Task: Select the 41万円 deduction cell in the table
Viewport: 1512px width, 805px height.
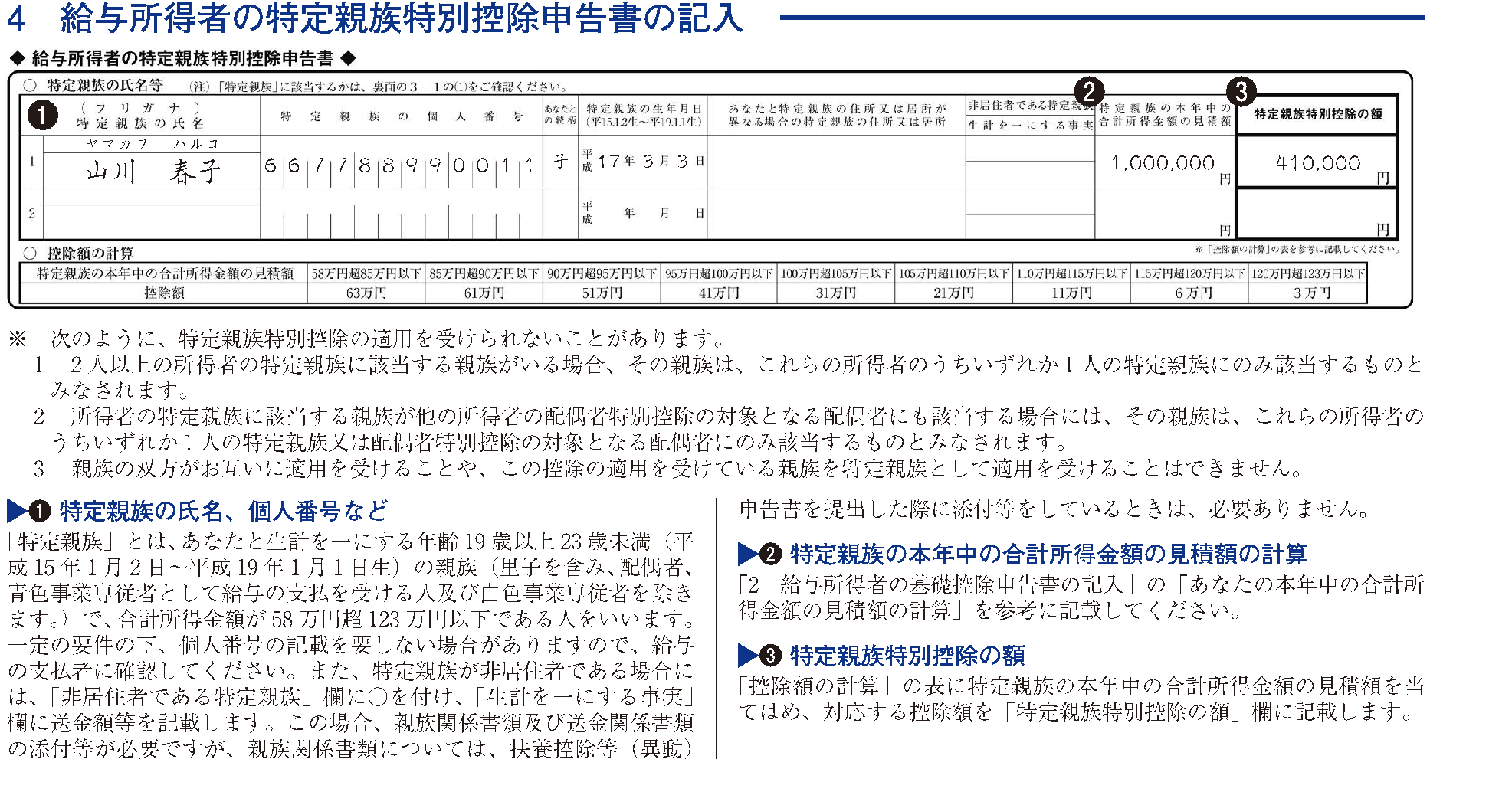Action: [x=719, y=293]
